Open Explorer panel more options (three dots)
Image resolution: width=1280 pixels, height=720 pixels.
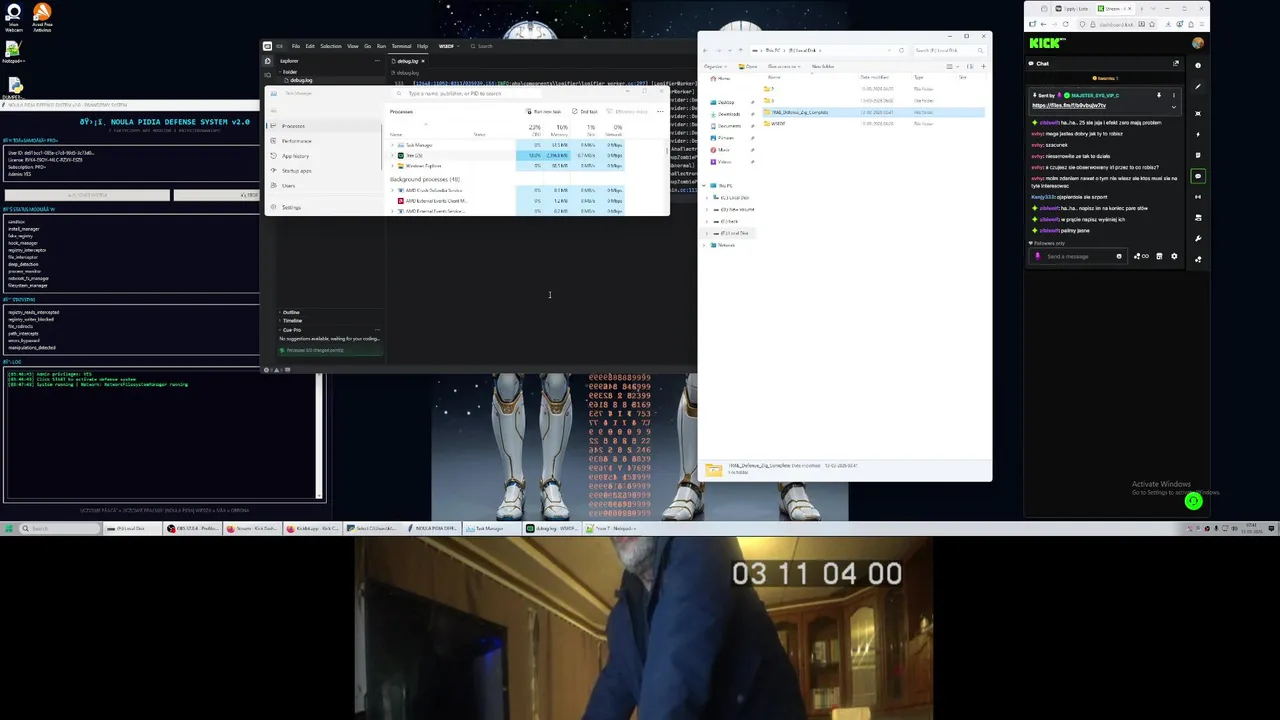(x=377, y=61)
